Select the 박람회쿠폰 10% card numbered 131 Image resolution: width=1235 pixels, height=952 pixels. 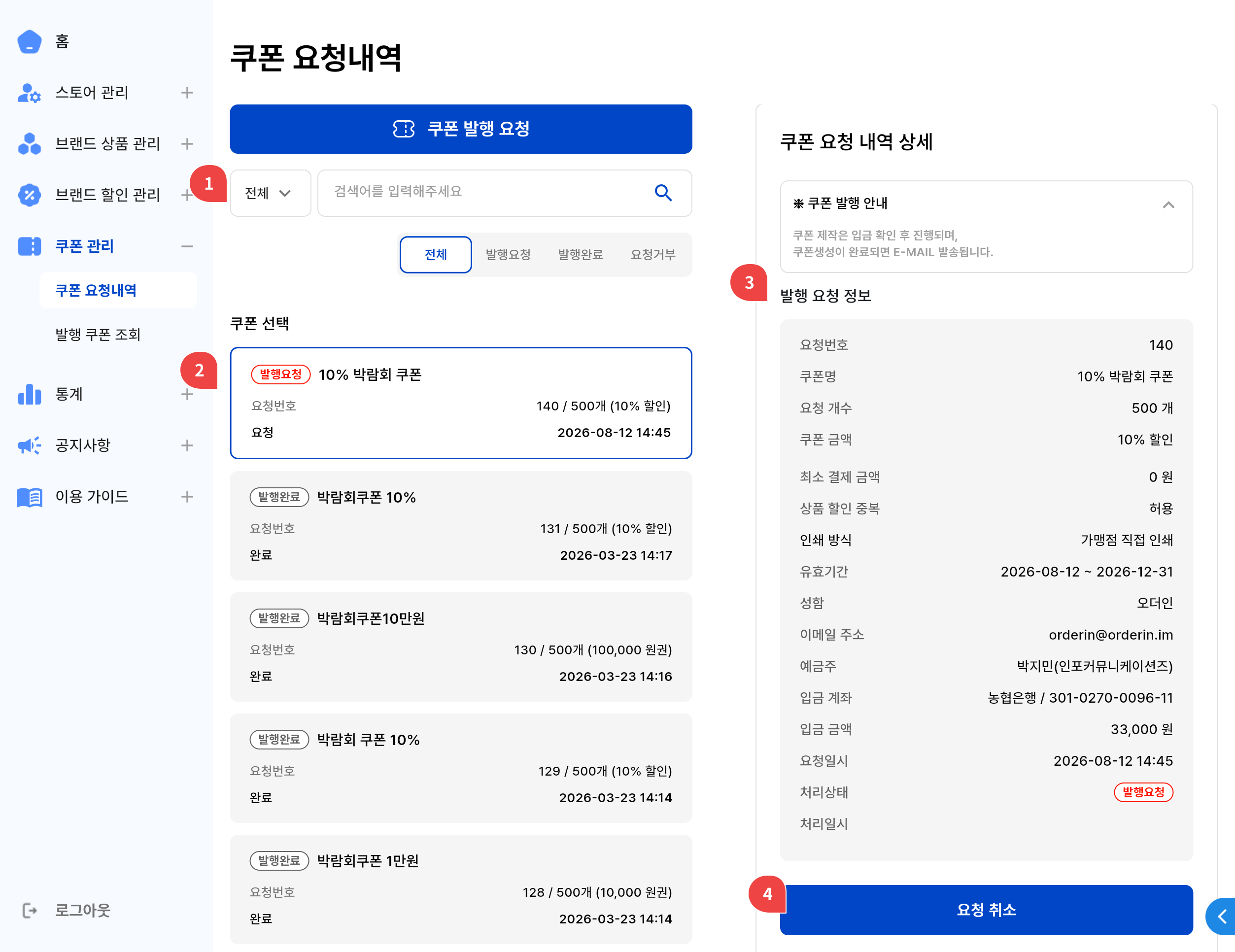tap(461, 526)
